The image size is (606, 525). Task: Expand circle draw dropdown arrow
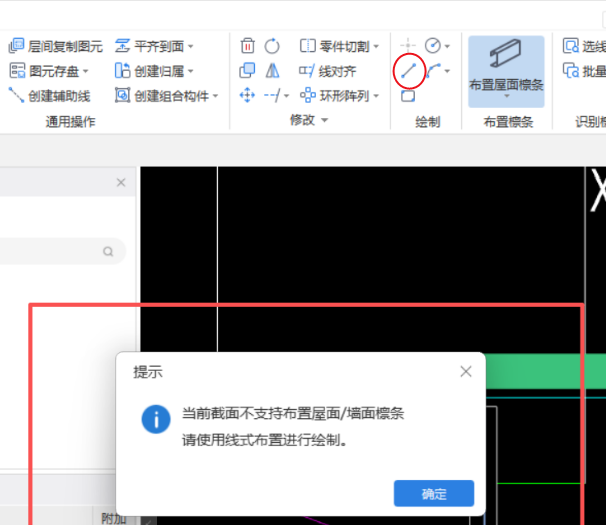click(447, 46)
